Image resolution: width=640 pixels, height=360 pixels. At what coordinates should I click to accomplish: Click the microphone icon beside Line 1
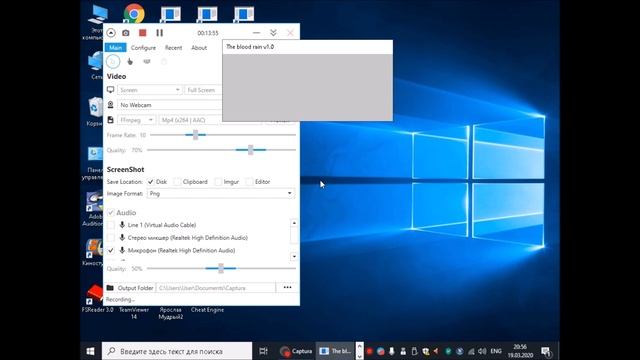coord(122,225)
